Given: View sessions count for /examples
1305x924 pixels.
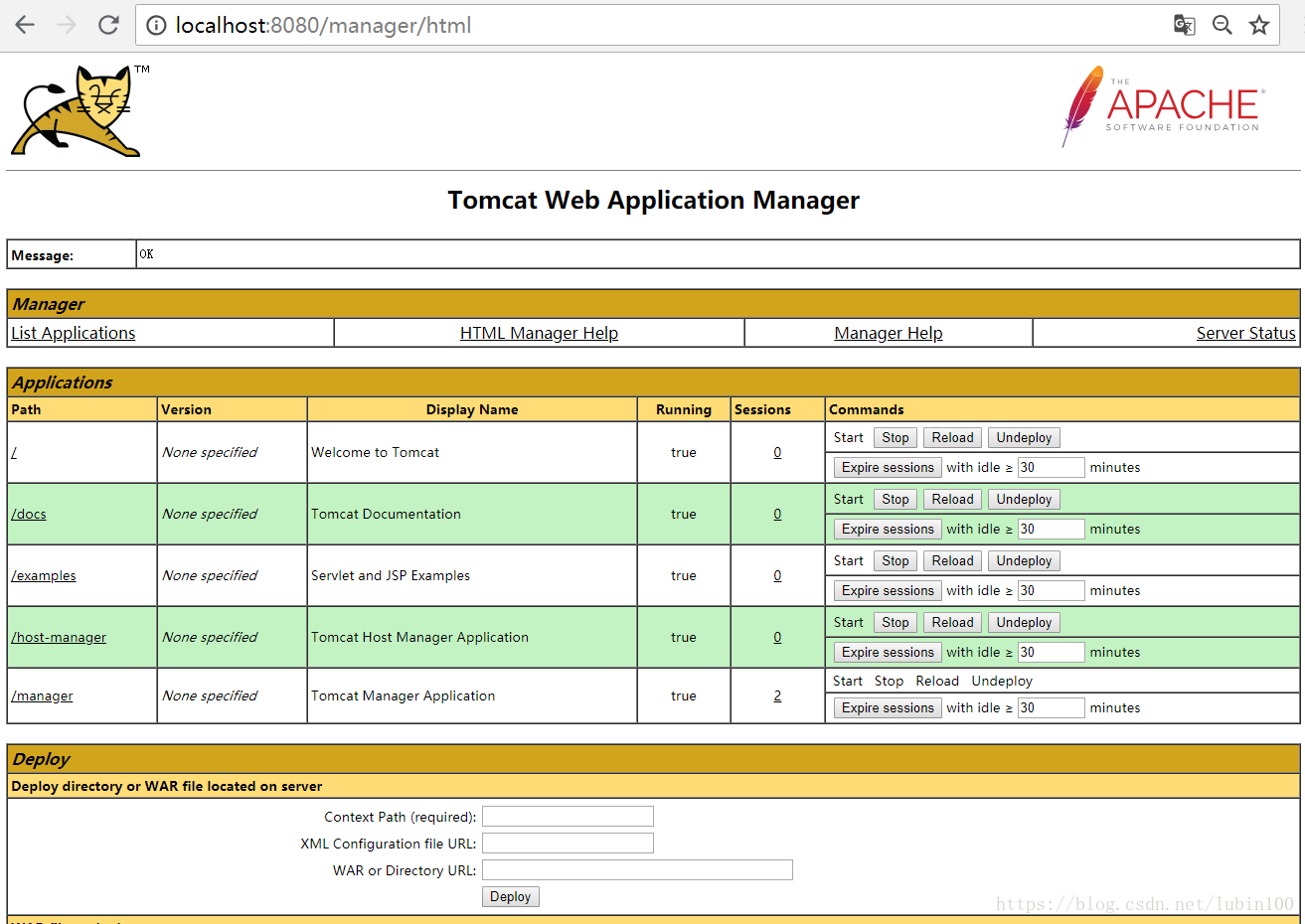Looking at the screenshot, I should coord(777,575).
